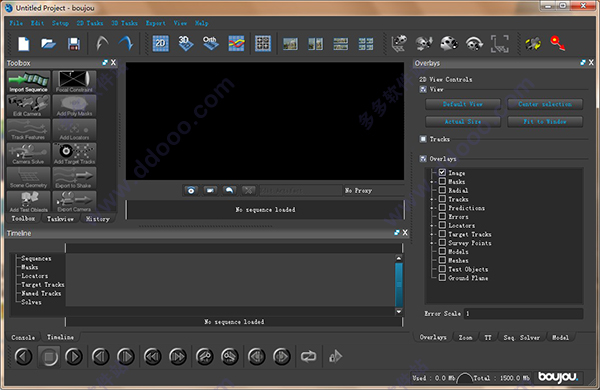Open the 2D Tasks menu
Screen dimensions: 600x390
pyautogui.click(x=90, y=23)
